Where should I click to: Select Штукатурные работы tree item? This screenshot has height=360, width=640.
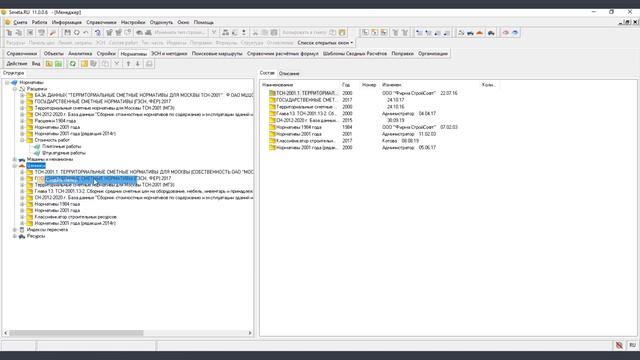click(64, 153)
